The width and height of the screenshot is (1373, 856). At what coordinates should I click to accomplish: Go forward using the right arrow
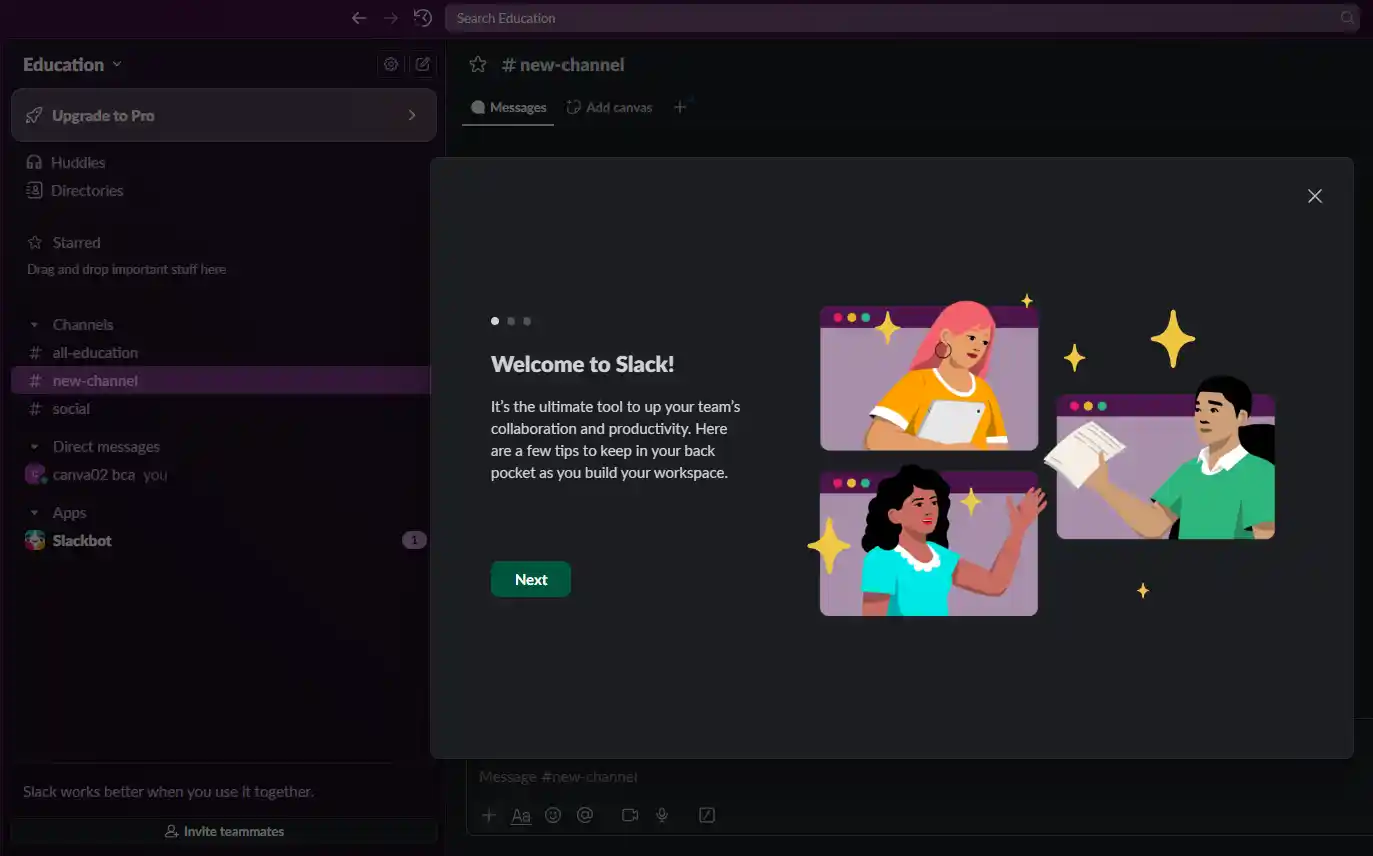[391, 18]
